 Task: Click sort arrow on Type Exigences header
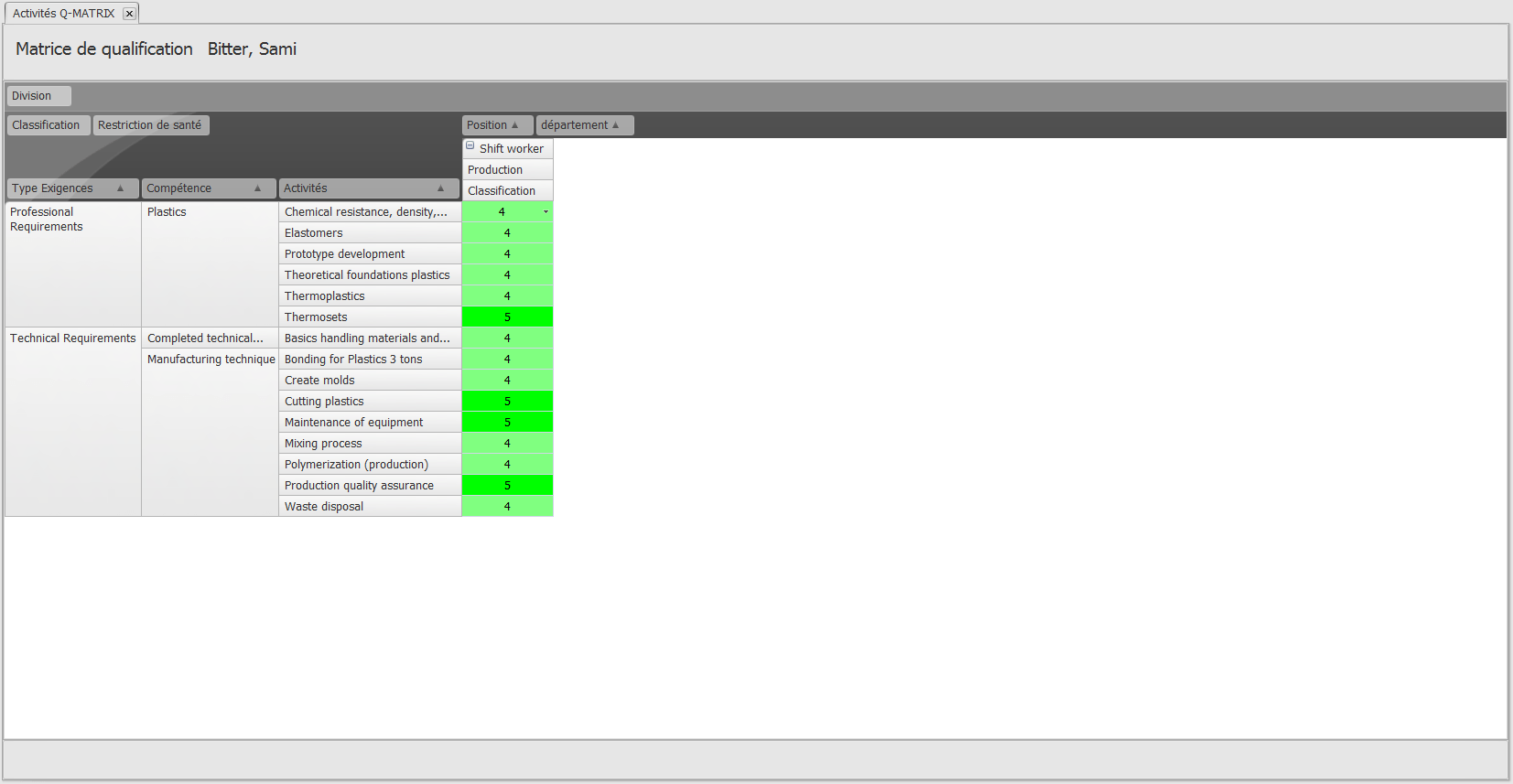[x=120, y=188]
